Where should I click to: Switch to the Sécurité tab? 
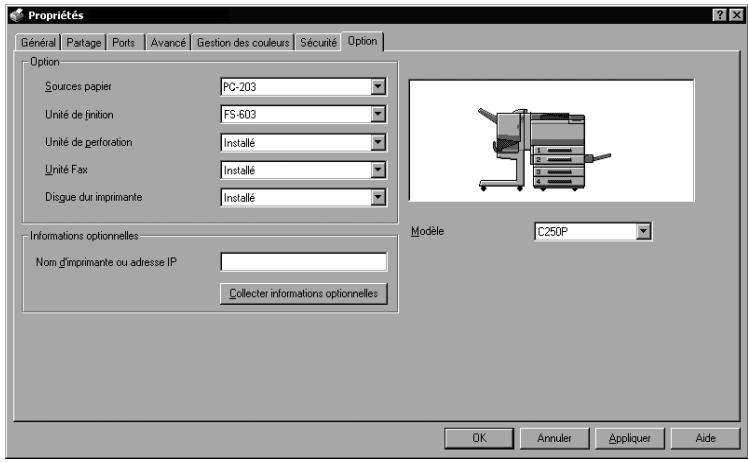click(318, 42)
